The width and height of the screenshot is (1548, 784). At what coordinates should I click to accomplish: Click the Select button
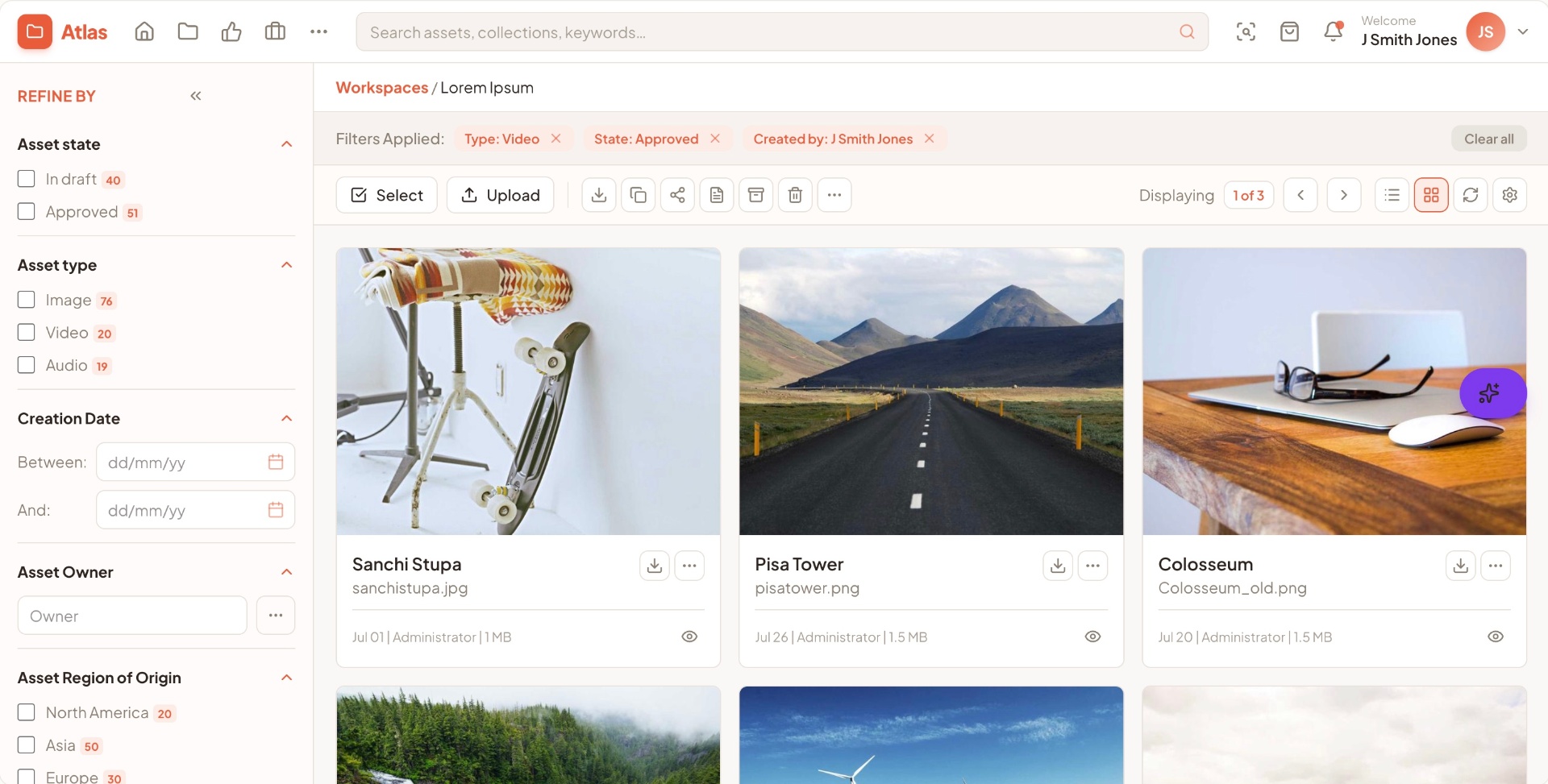coord(387,195)
